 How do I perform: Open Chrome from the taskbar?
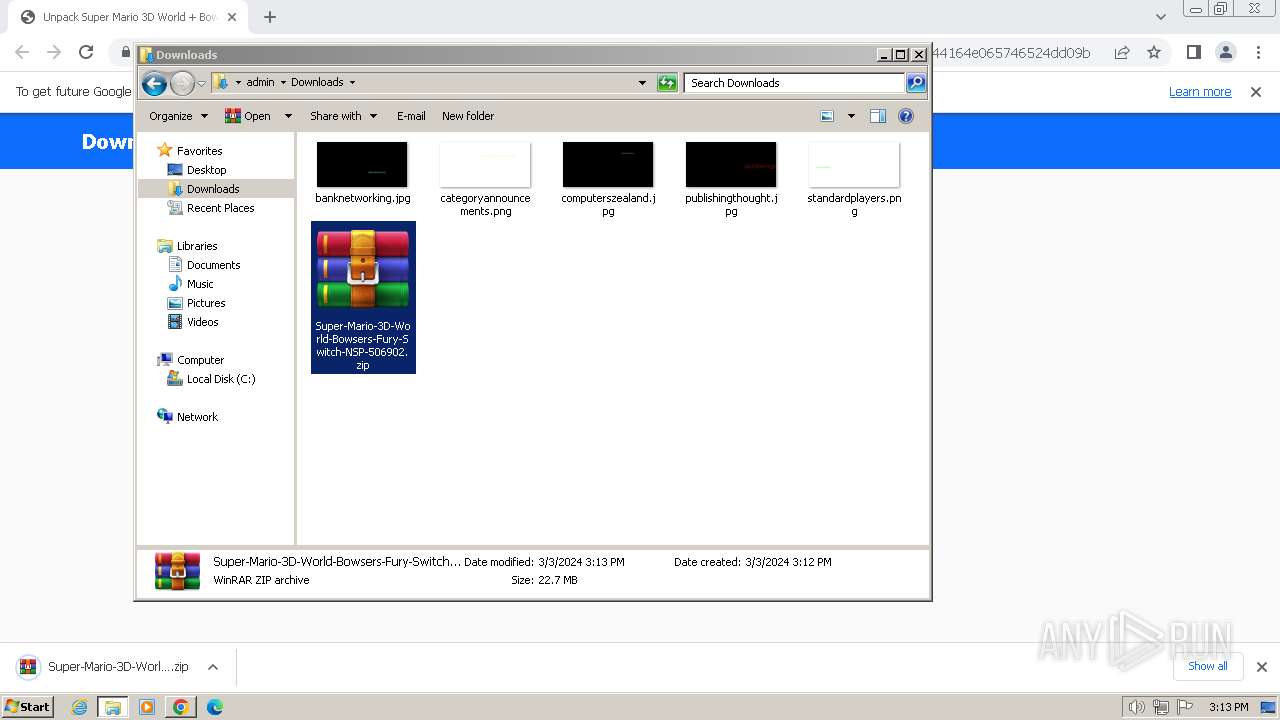pos(181,707)
